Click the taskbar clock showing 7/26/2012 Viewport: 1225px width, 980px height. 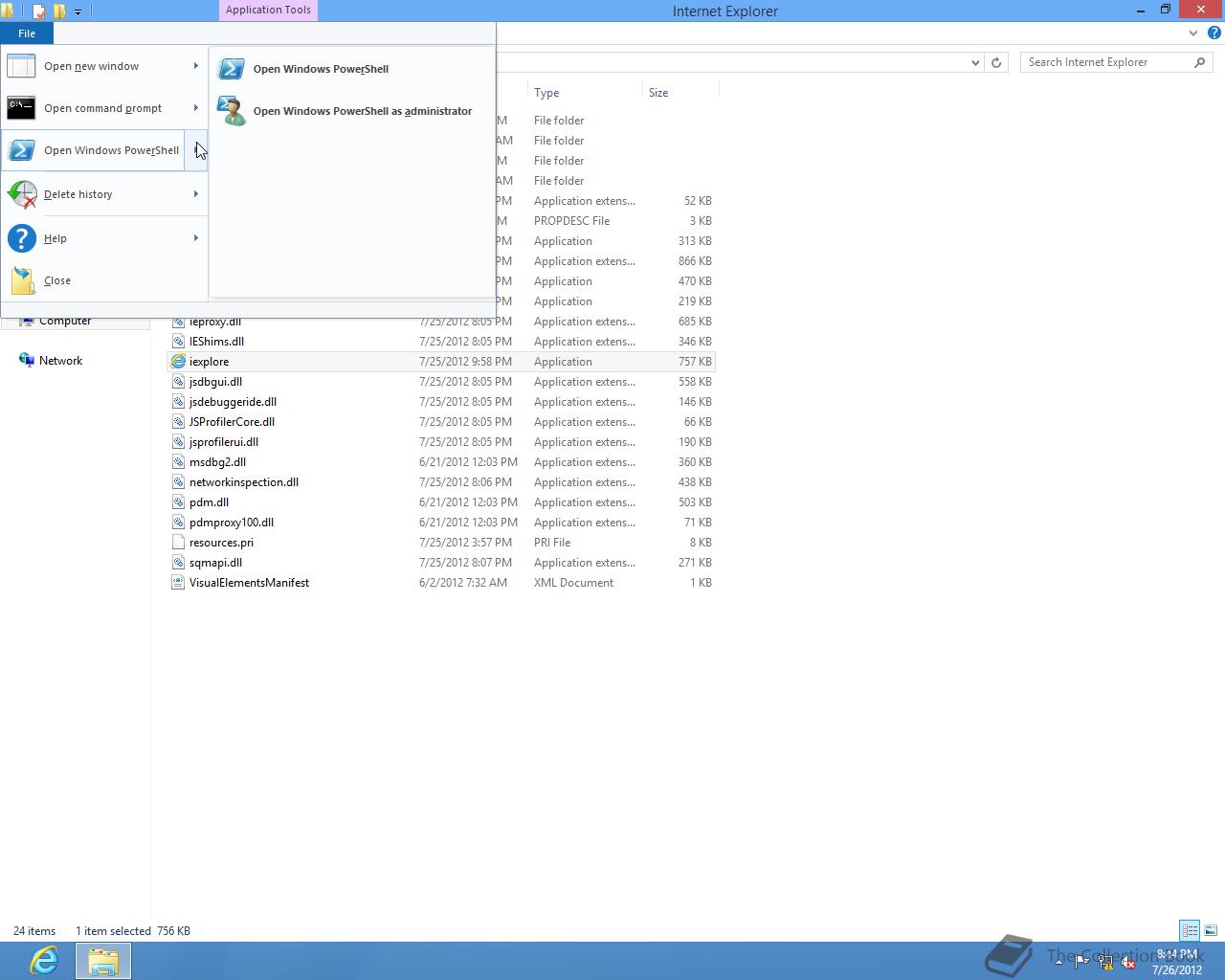[1177, 962]
